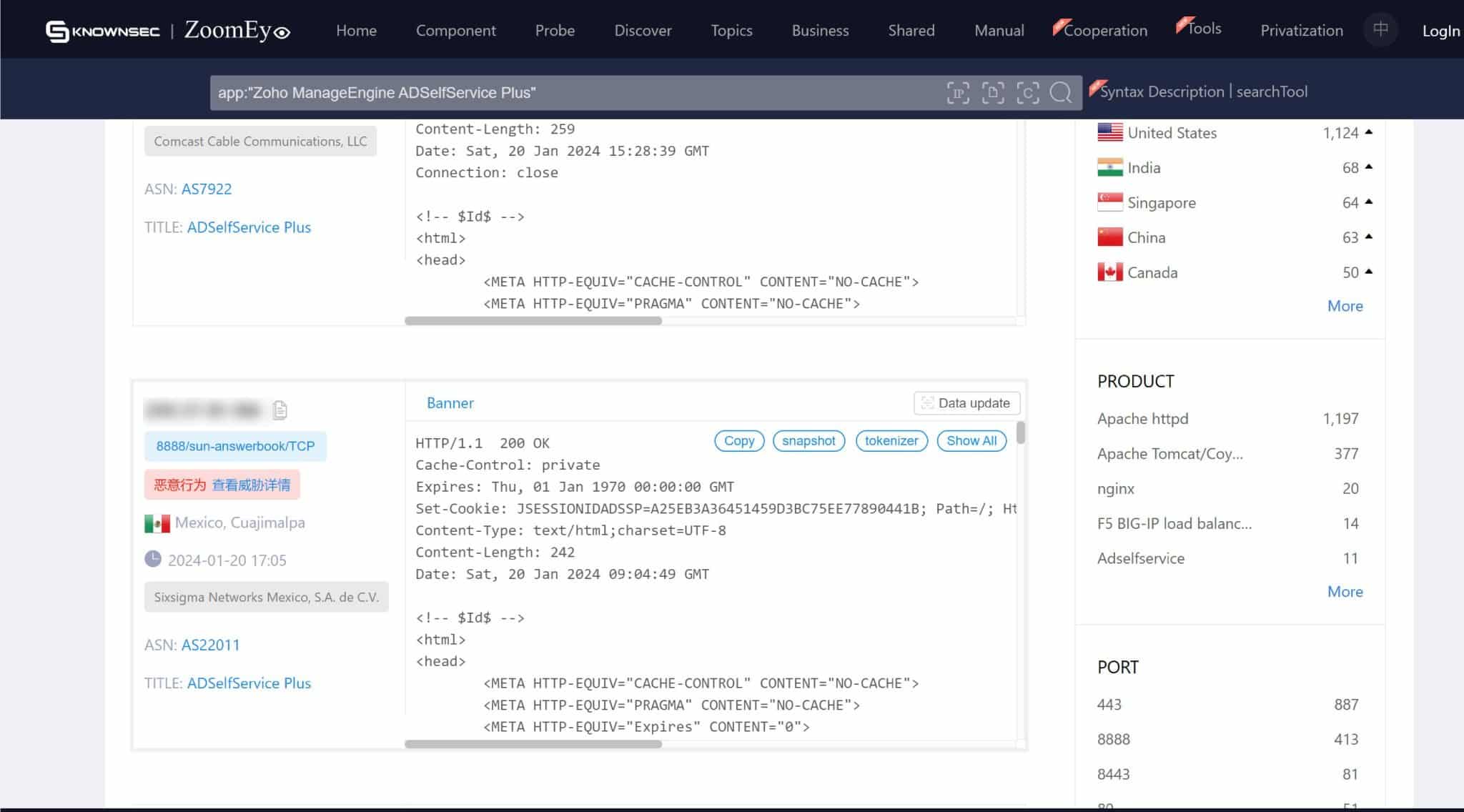Click the ZoomEye logo
The image size is (1464, 812).
(237, 30)
